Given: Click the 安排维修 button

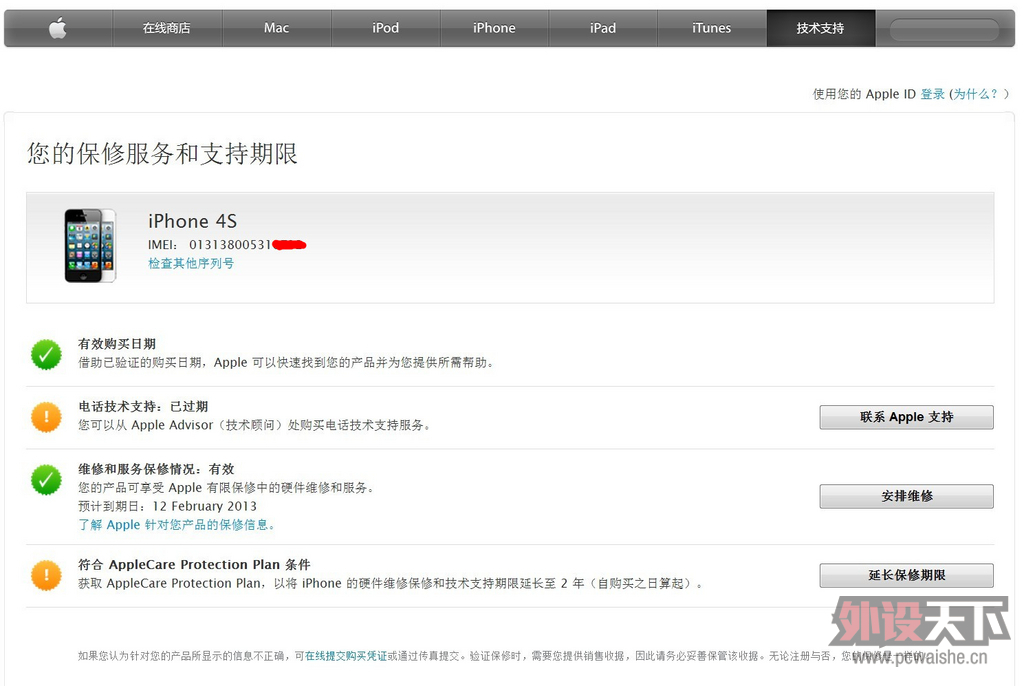Looking at the screenshot, I should click(906, 497).
